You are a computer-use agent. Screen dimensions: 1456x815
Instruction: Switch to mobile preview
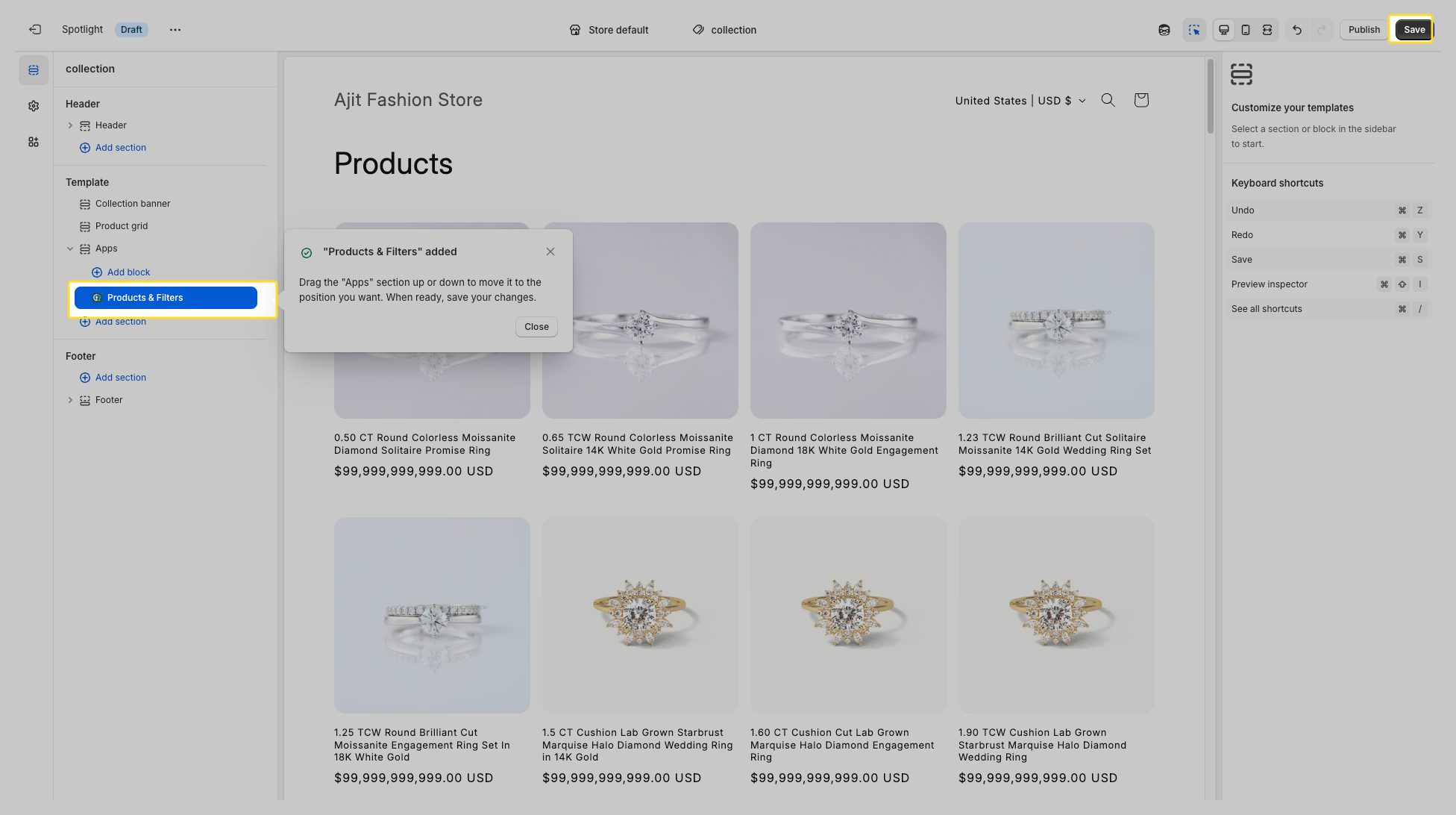pos(1245,30)
